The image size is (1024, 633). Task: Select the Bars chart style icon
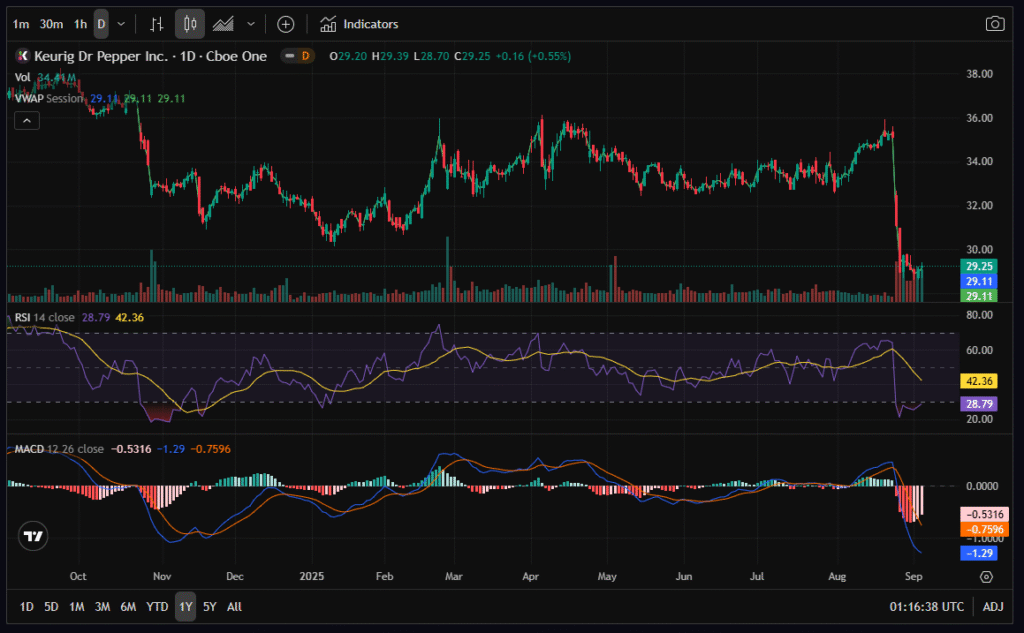click(x=156, y=24)
